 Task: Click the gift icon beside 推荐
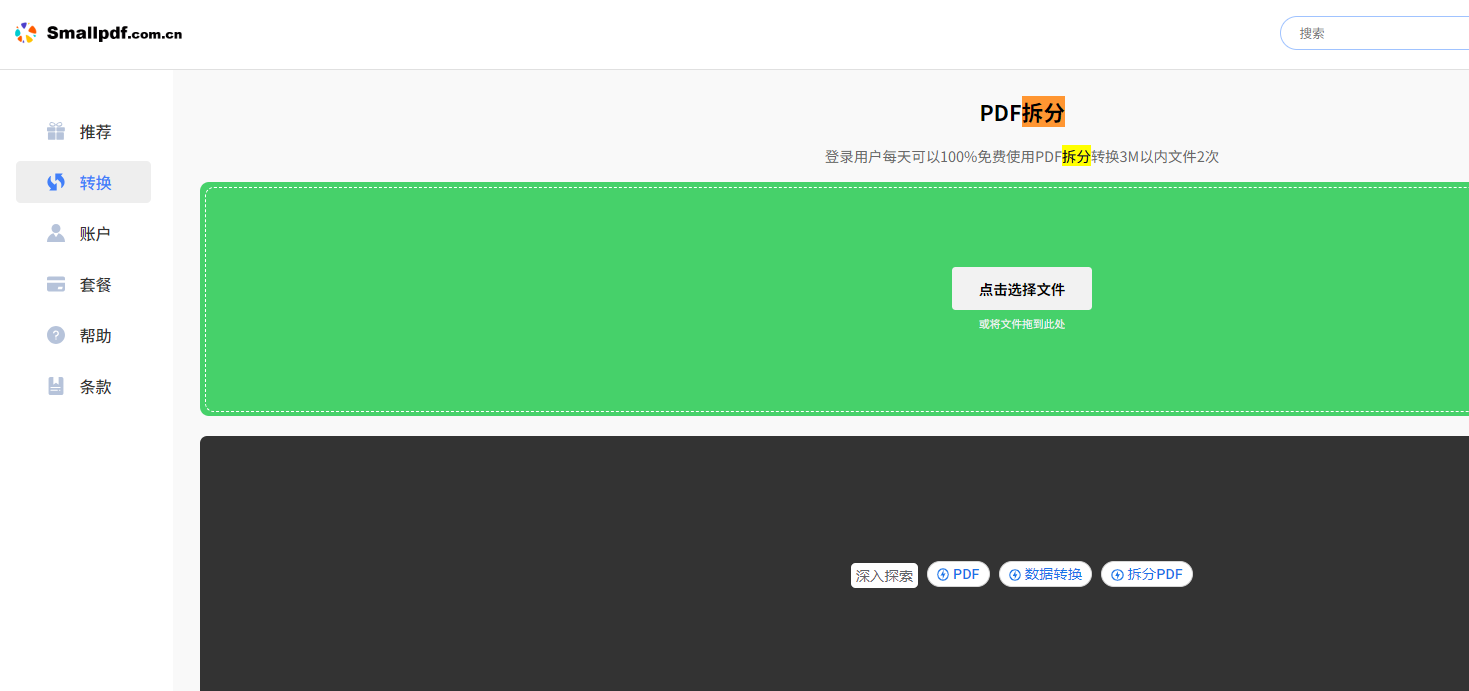[x=56, y=131]
